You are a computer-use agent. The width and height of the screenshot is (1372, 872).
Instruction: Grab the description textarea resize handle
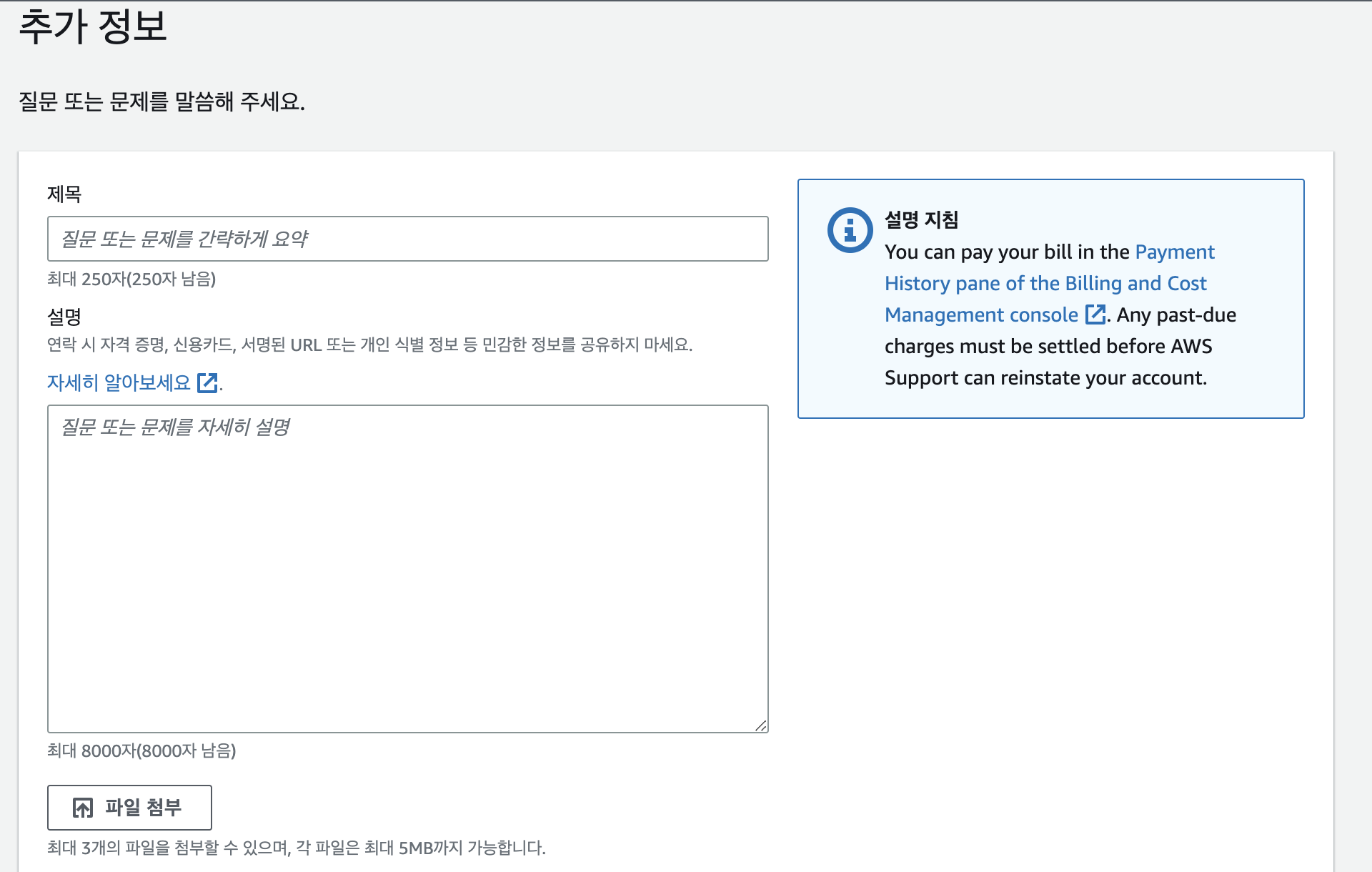761,725
